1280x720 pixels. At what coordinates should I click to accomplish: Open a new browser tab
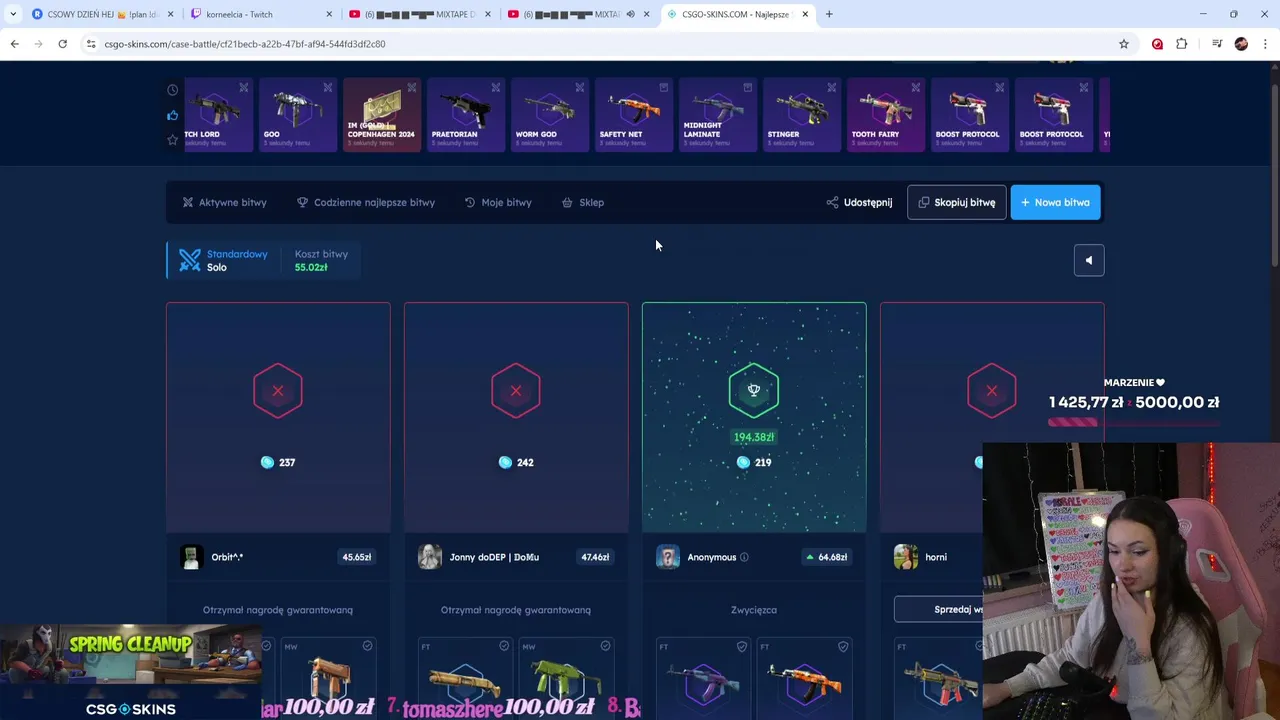pyautogui.click(x=829, y=14)
